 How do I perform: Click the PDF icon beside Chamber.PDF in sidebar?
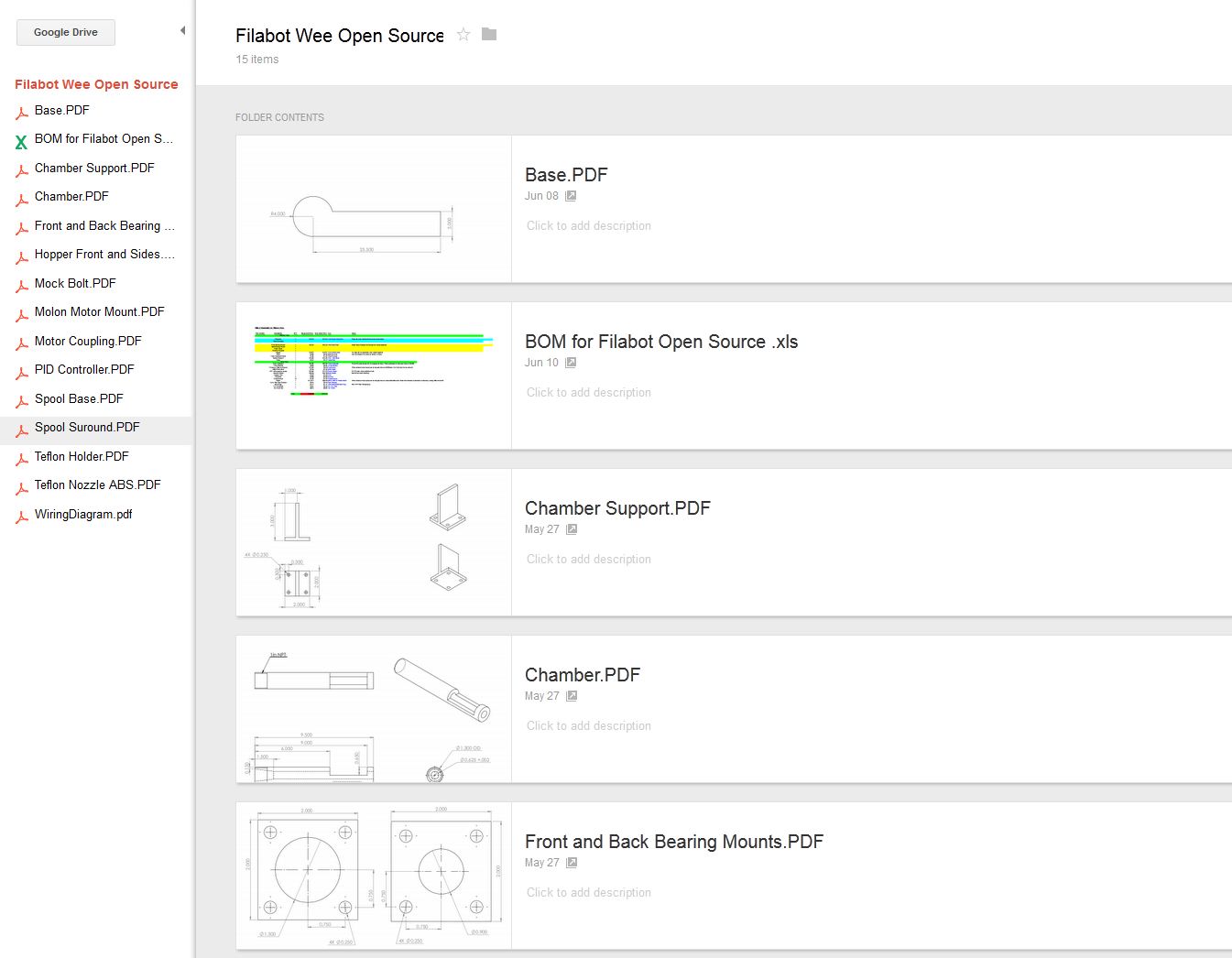pos(21,199)
